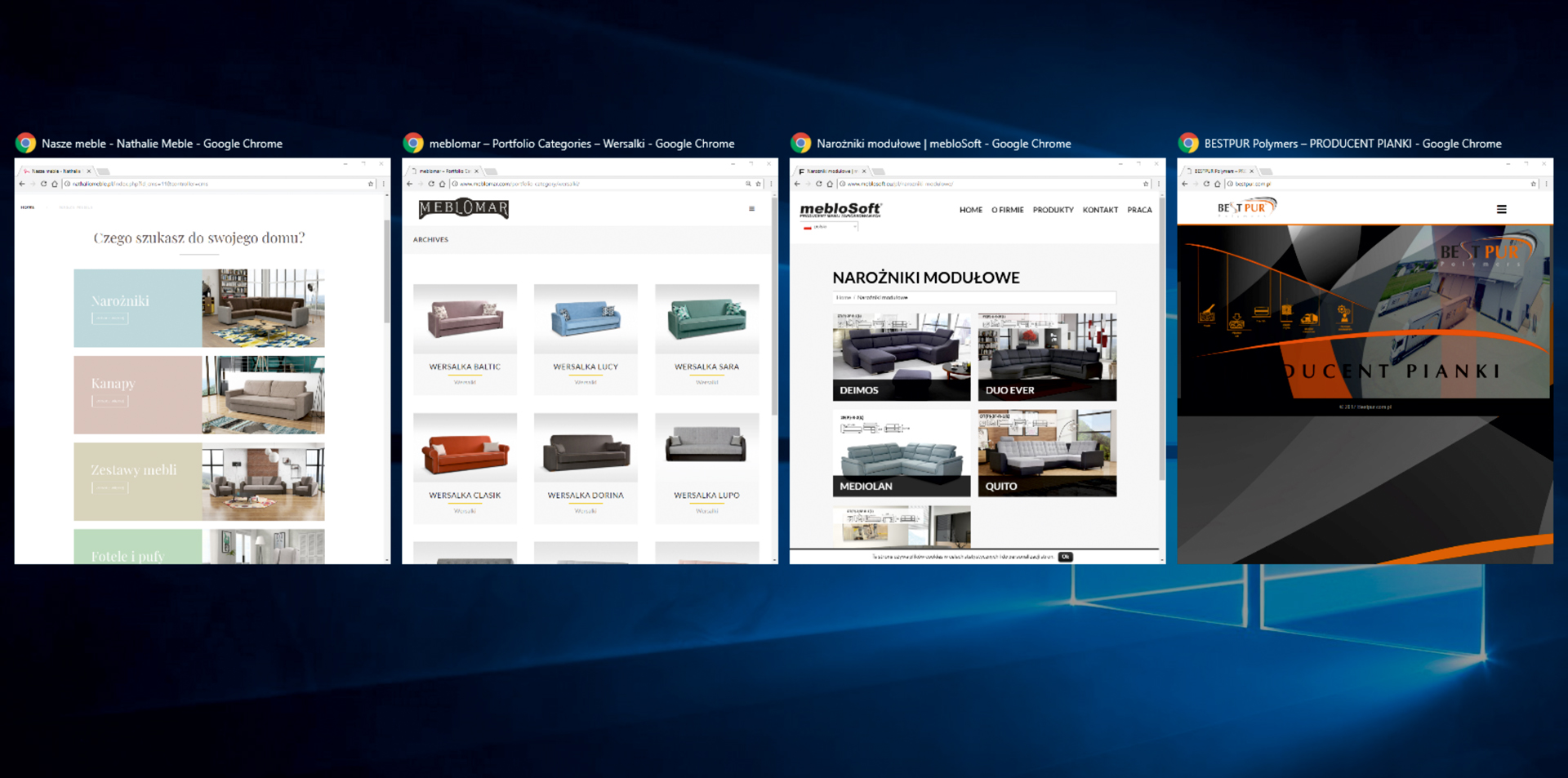This screenshot has height=778, width=1568.
Task: Open the Narożniki category tile
Action: pos(198,309)
